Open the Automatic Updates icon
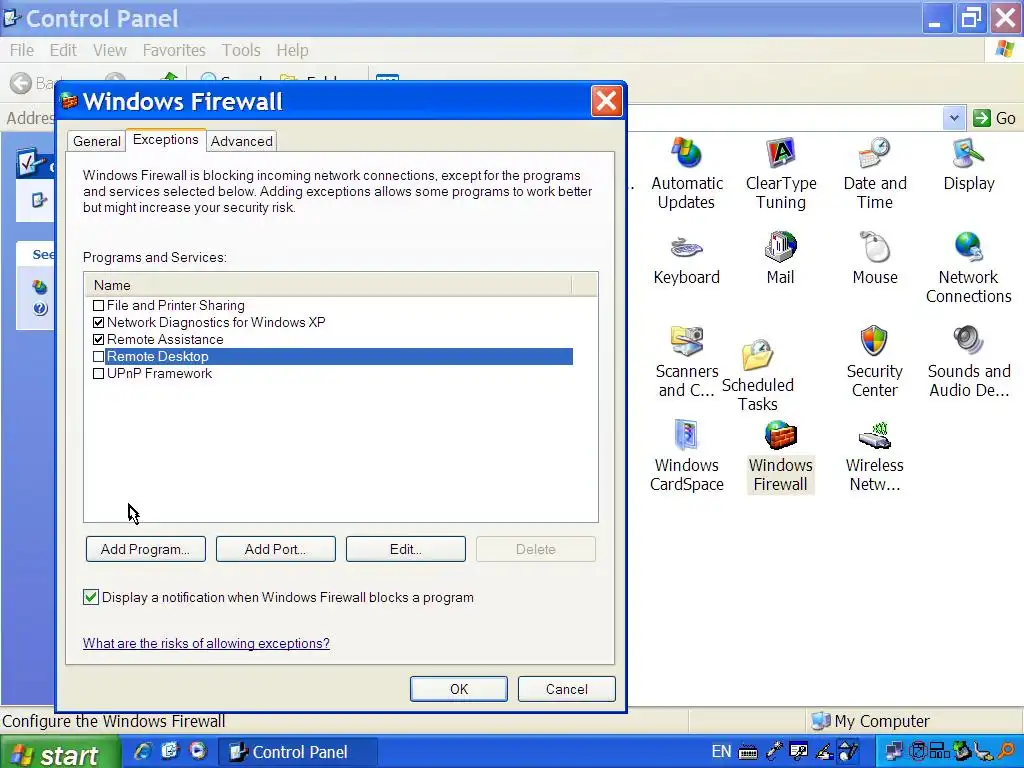The height and width of the screenshot is (768, 1024). [686, 173]
